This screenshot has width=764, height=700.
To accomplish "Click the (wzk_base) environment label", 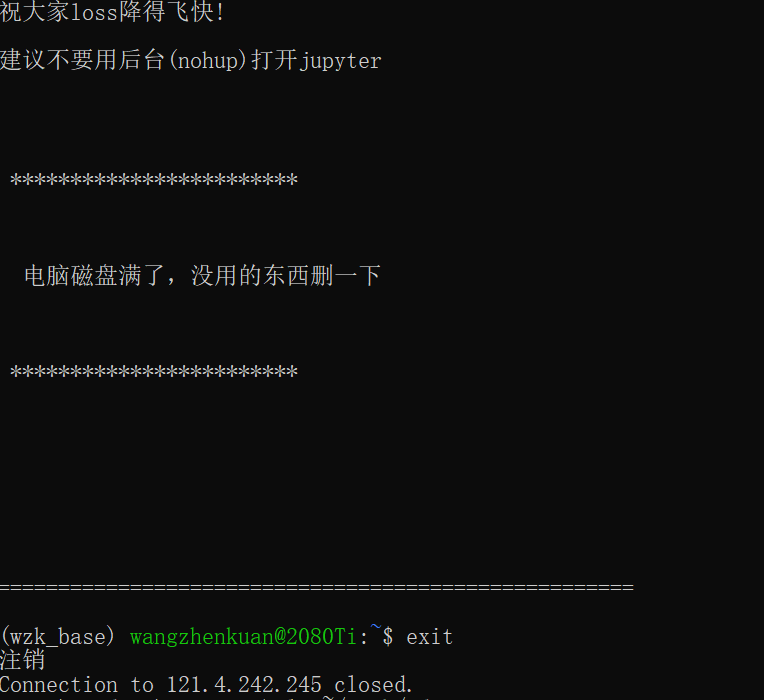I will tap(58, 637).
